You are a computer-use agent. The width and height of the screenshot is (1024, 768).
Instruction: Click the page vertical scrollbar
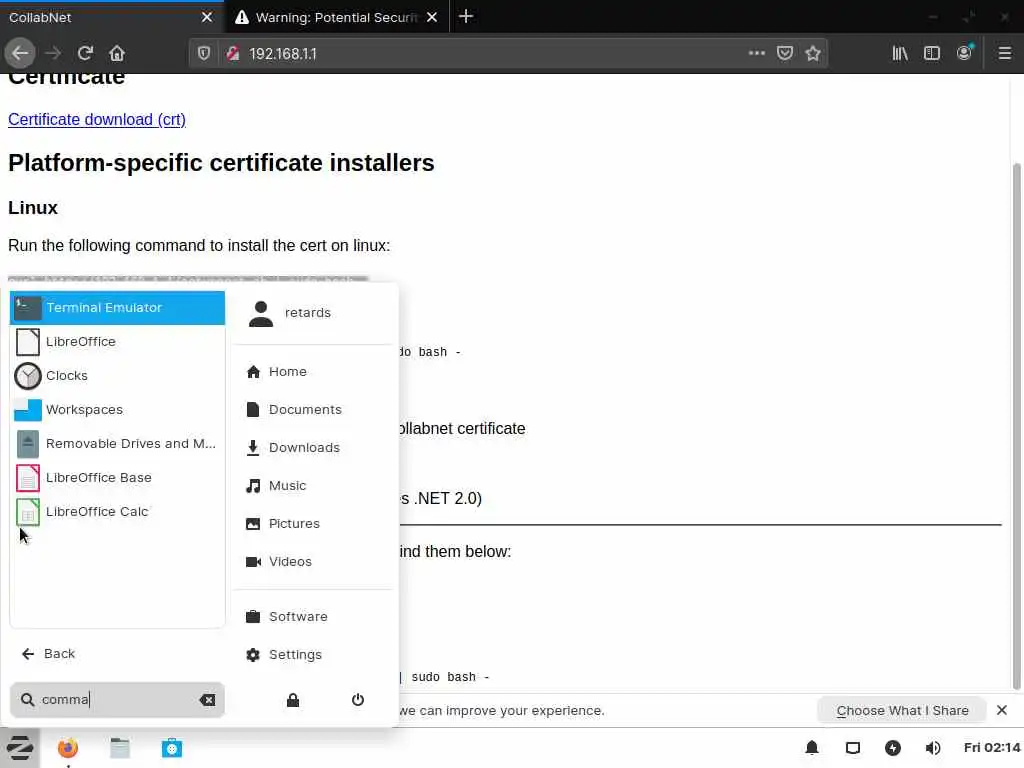(x=1016, y=426)
